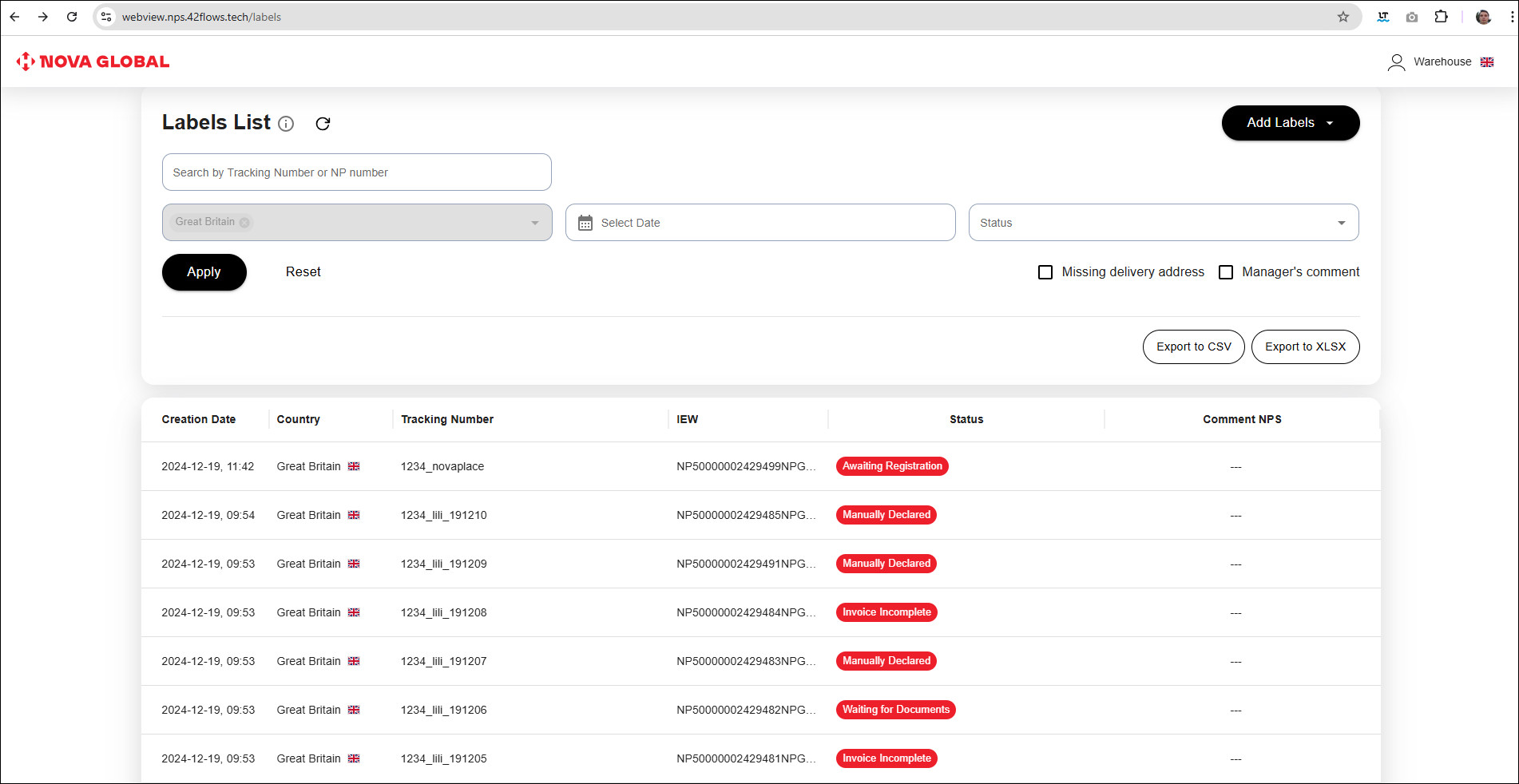The width and height of the screenshot is (1519, 784).
Task: Export the labels to CSV
Action: pyautogui.click(x=1194, y=346)
